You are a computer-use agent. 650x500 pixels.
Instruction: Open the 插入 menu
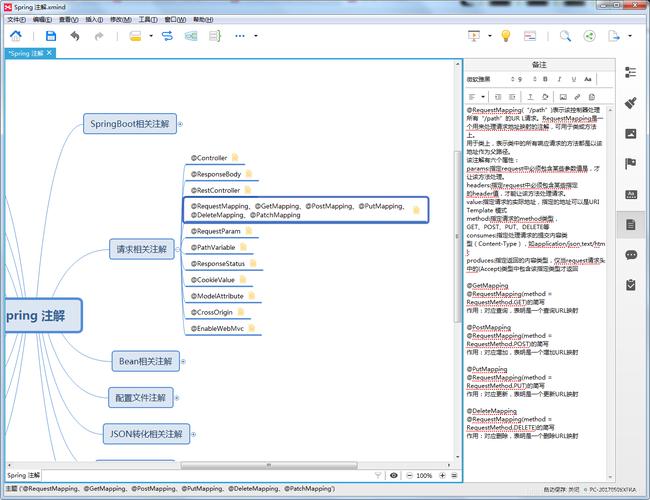[x=94, y=19]
